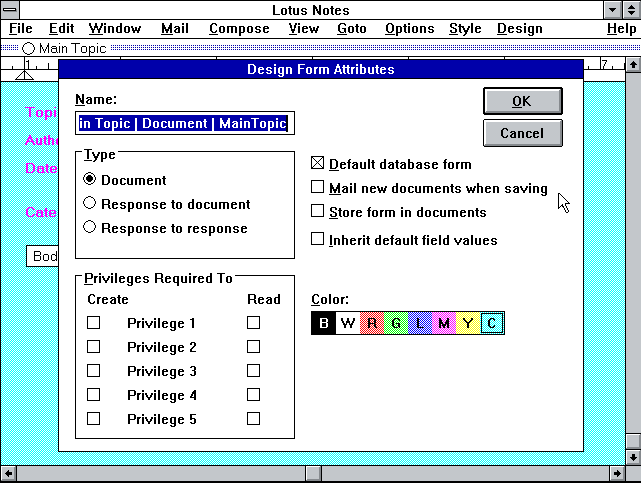Select the Response to response option
This screenshot has width=641, height=483.
(x=90, y=228)
